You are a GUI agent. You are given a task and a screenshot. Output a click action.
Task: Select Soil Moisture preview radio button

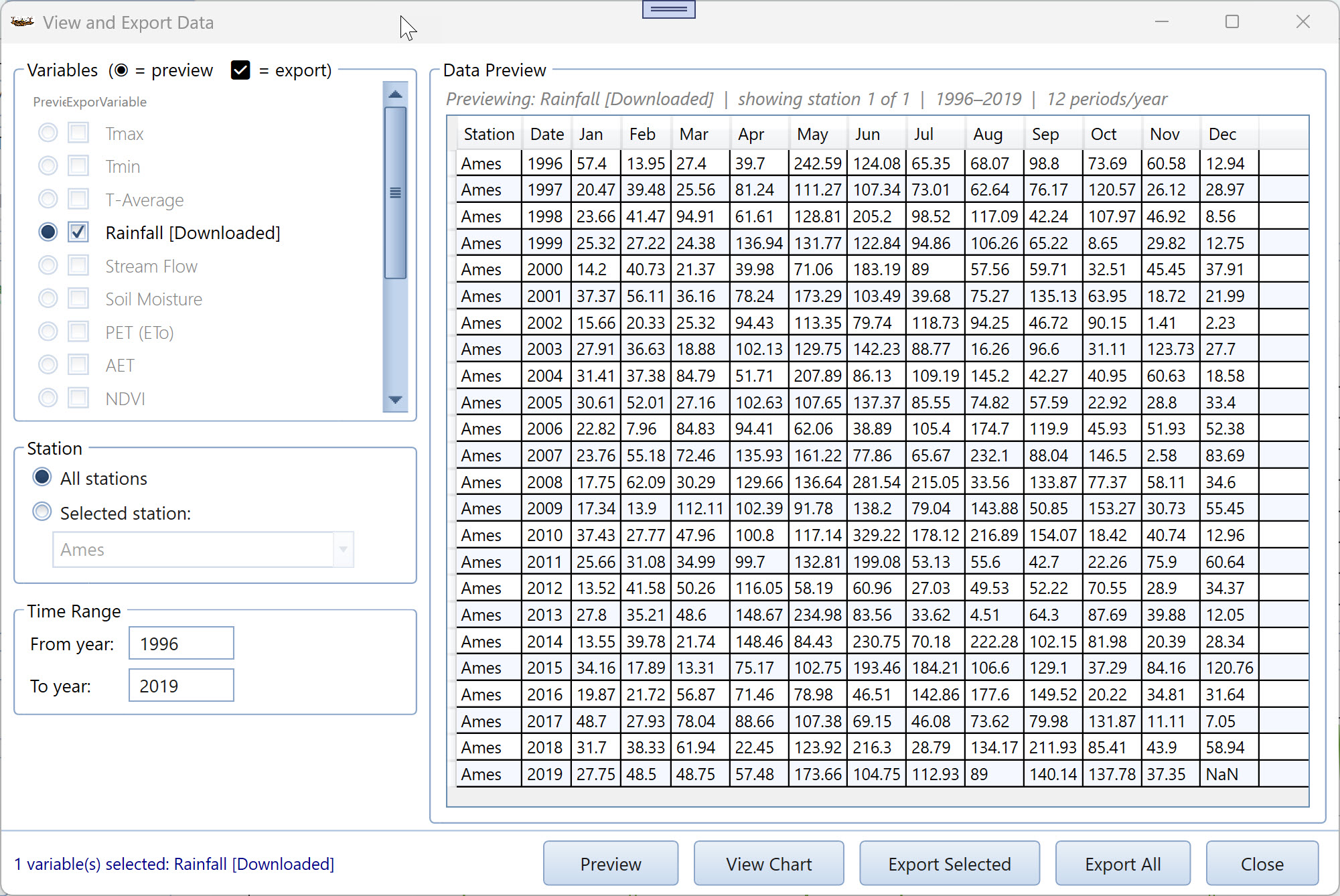[48, 298]
